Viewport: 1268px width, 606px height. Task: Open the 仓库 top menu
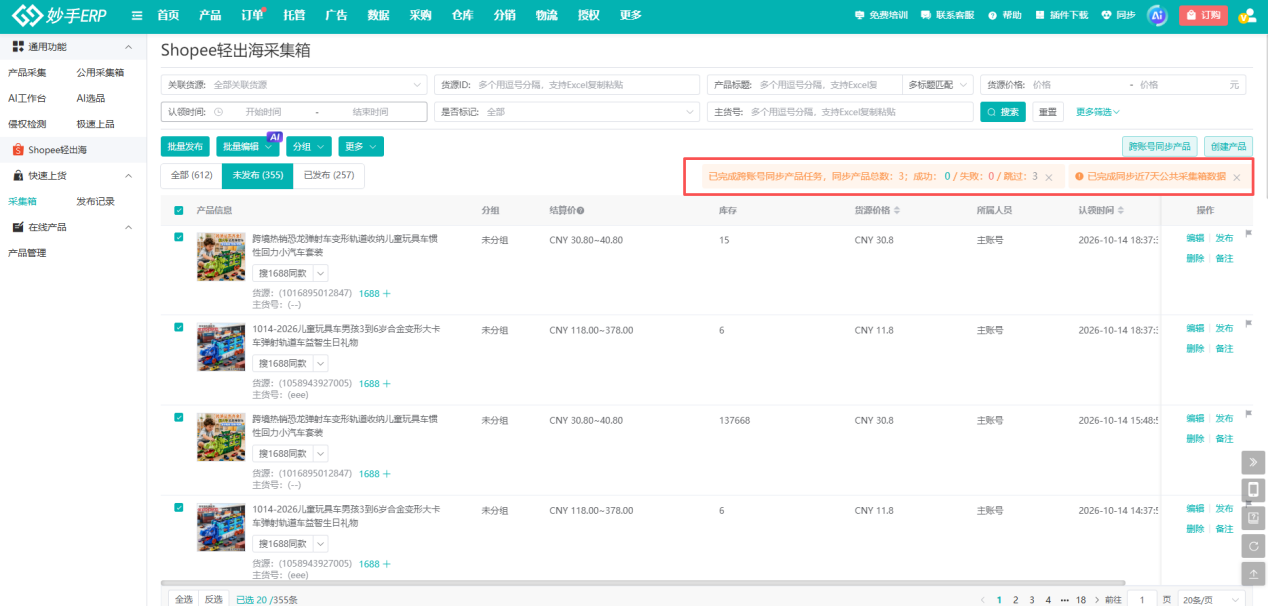point(462,16)
